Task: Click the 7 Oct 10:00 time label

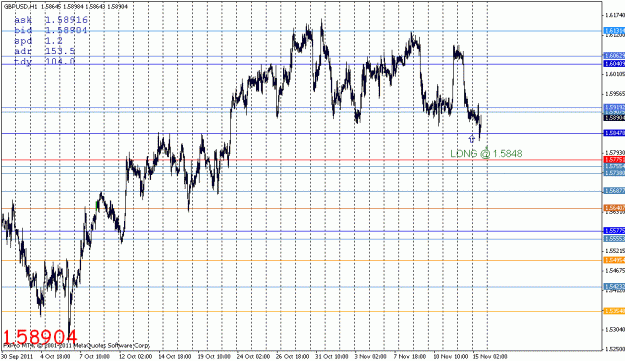Action: tap(95, 356)
